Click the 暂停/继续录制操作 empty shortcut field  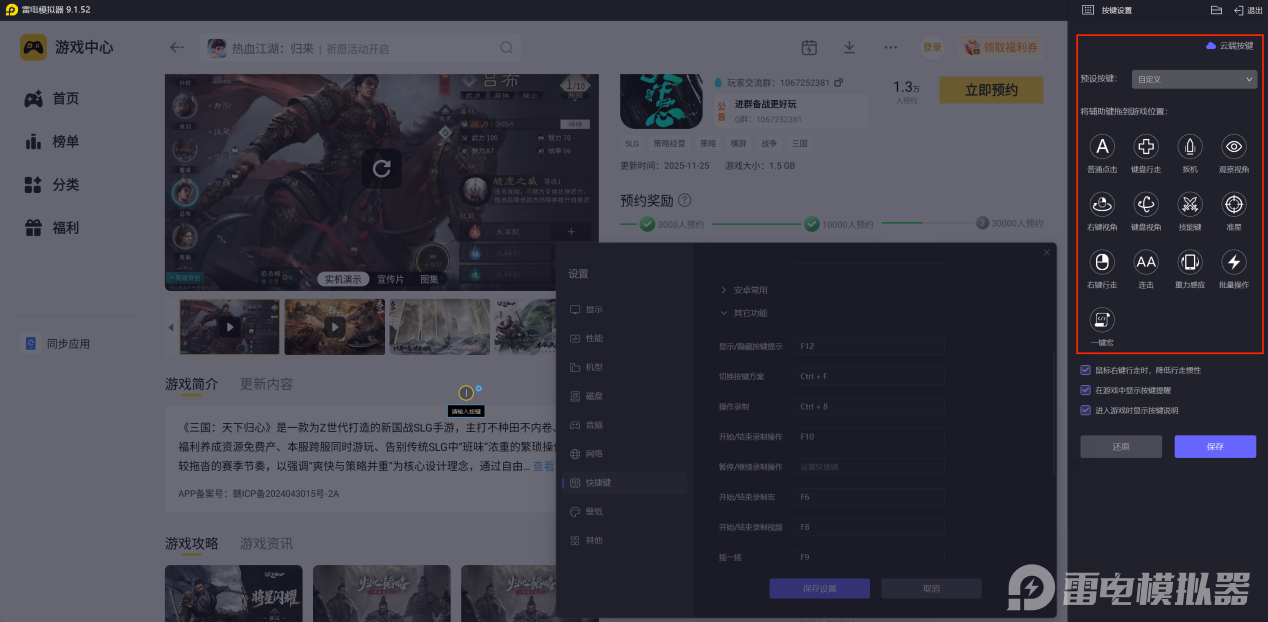[x=870, y=467]
